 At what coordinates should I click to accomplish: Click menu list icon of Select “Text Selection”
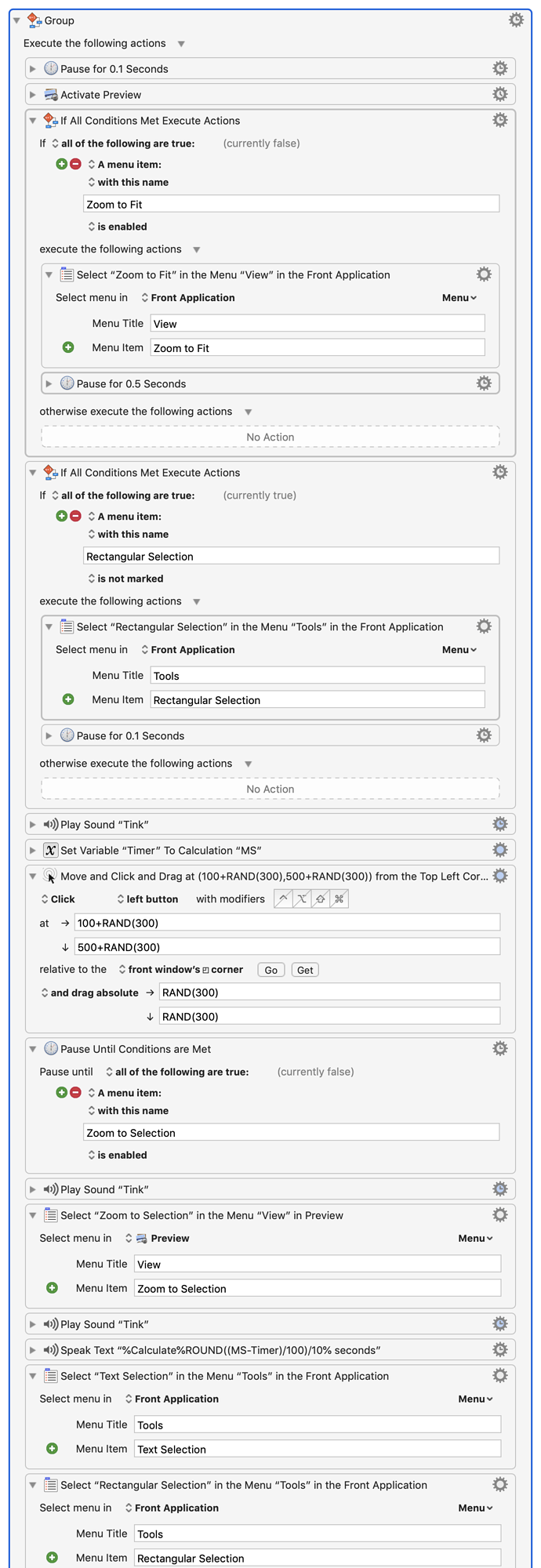[51, 1376]
